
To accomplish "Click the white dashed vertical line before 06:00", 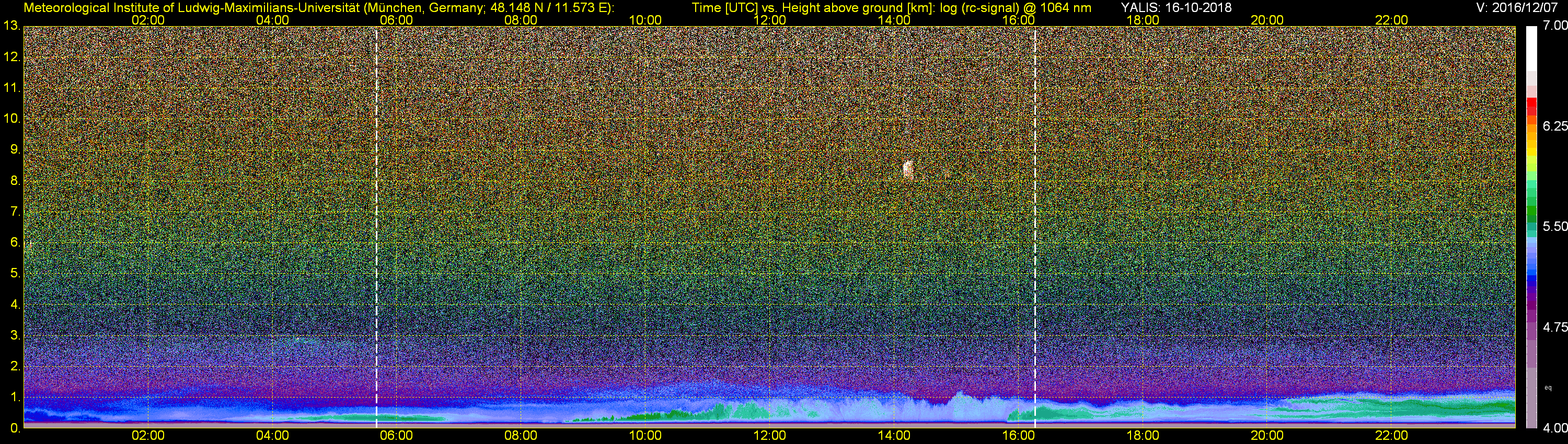I will click(376, 227).
